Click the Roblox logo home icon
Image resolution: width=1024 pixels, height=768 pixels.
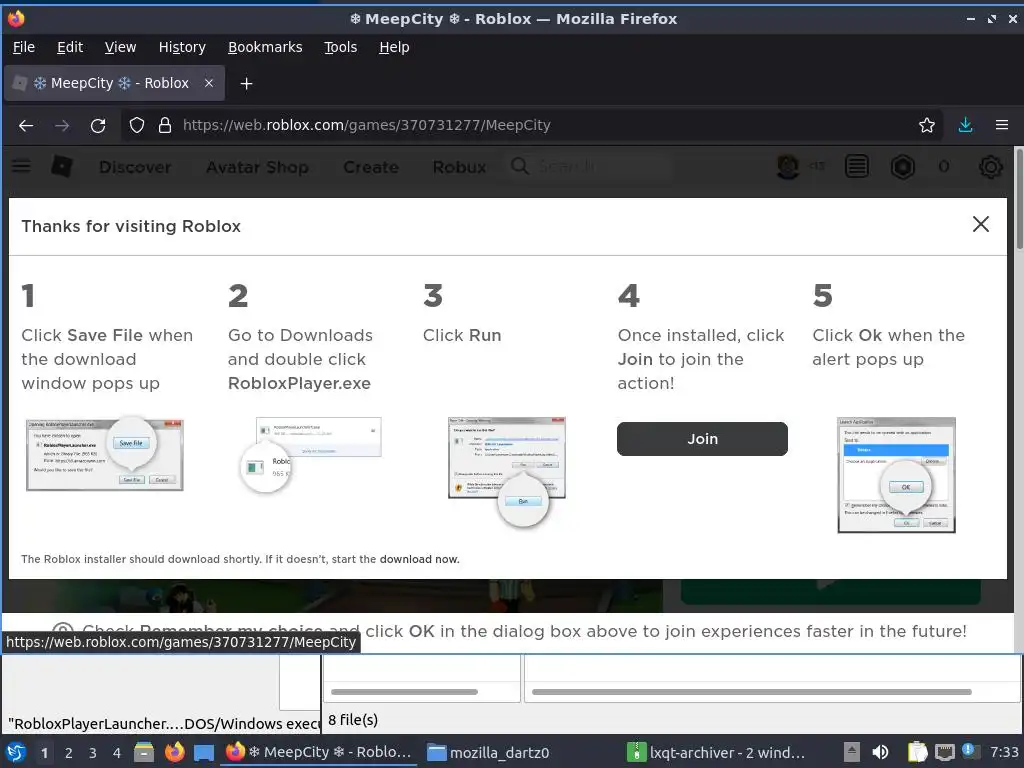pyautogui.click(x=61, y=167)
